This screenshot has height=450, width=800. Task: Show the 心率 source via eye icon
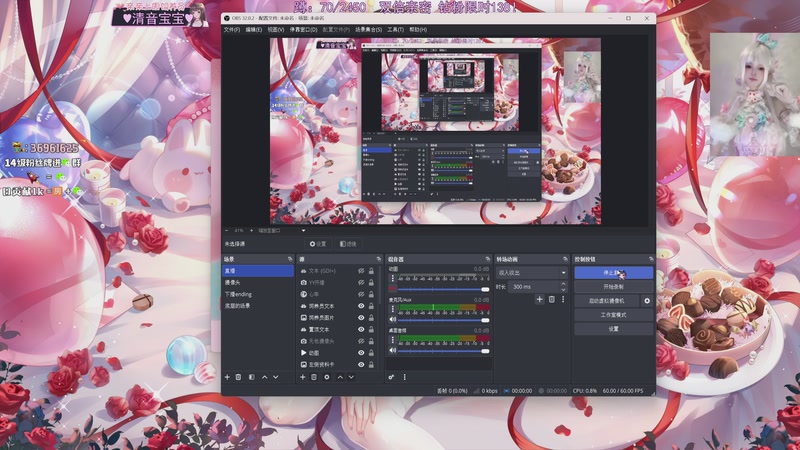click(361, 294)
